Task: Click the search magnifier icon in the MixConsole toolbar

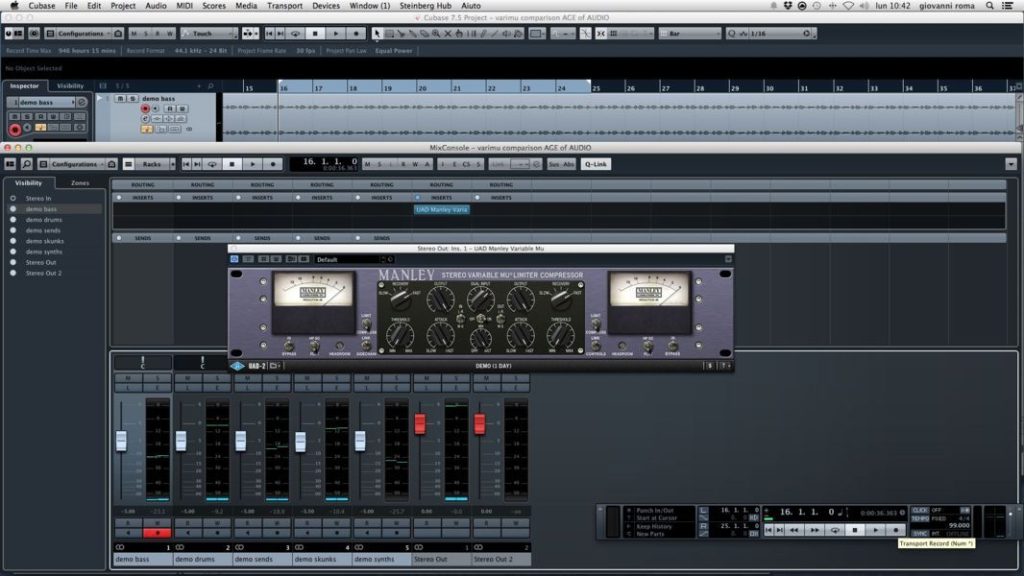Action: (x=27, y=164)
